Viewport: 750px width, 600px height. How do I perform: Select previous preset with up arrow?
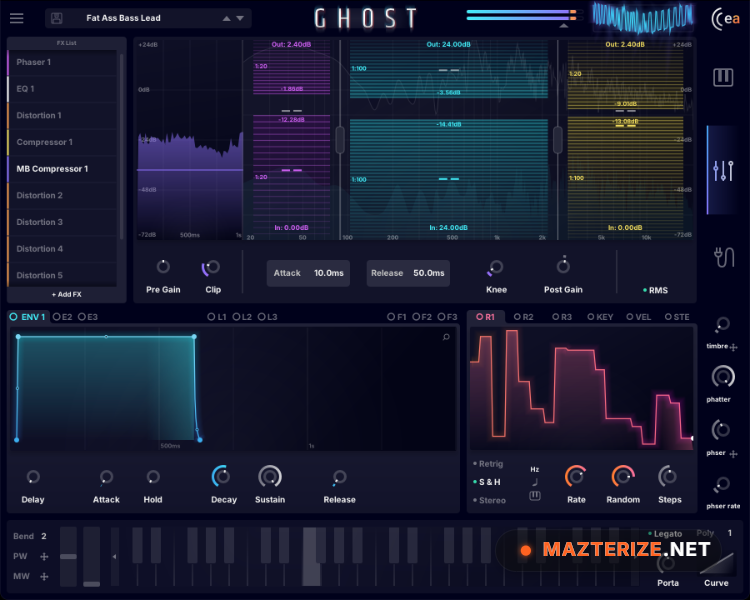(227, 18)
